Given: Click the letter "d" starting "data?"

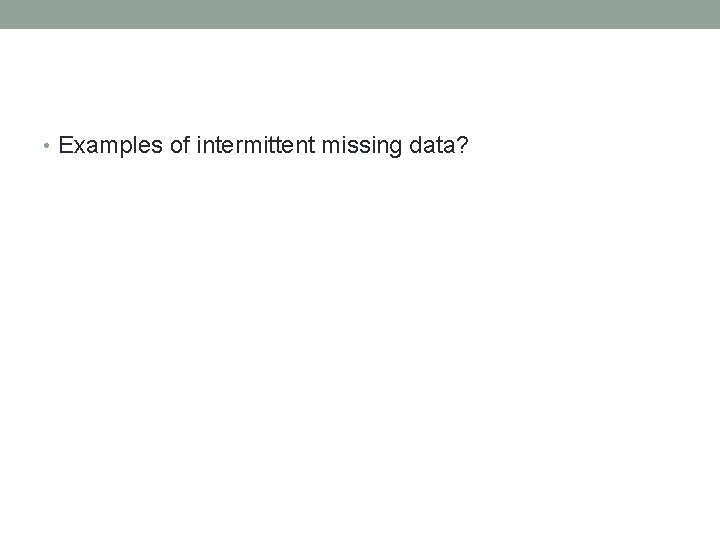Looking at the screenshot, I should click(x=416, y=148).
